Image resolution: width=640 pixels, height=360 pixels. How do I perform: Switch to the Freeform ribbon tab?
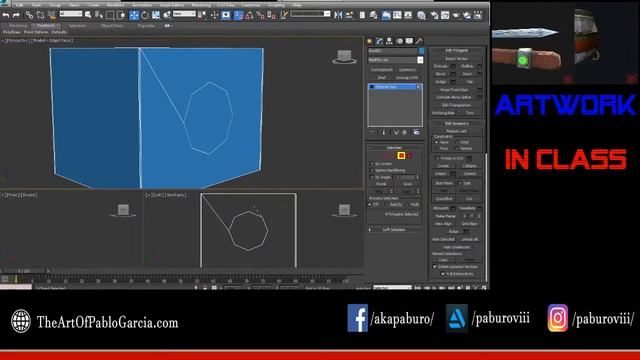(46, 26)
